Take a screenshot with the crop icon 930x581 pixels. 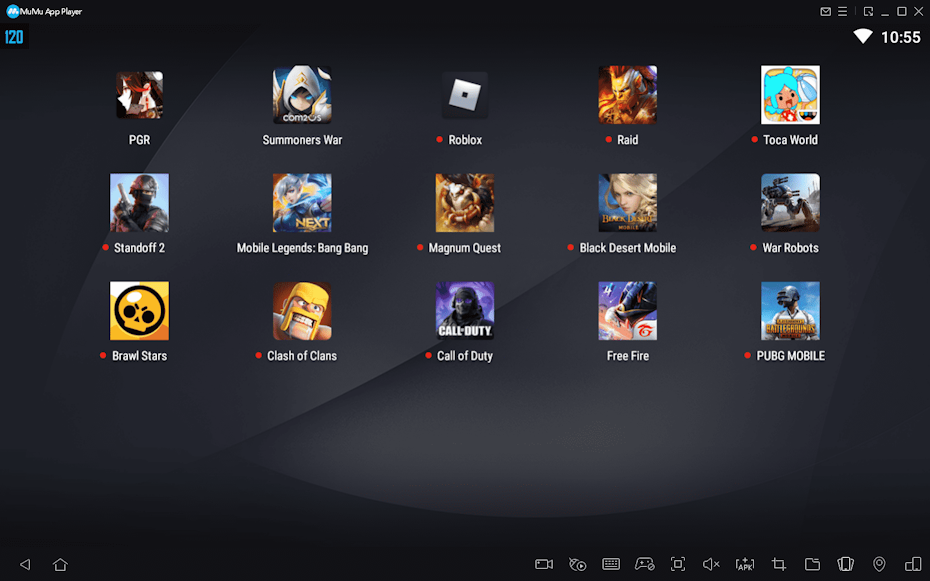pos(779,564)
